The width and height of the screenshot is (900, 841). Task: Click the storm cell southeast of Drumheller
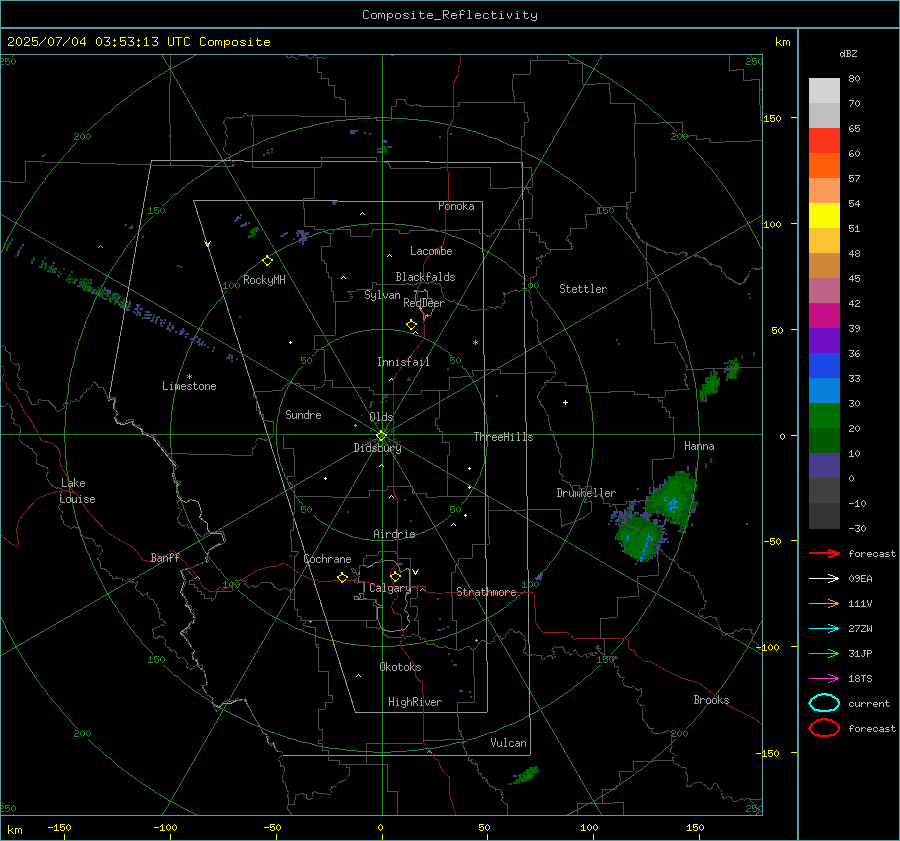click(639, 538)
